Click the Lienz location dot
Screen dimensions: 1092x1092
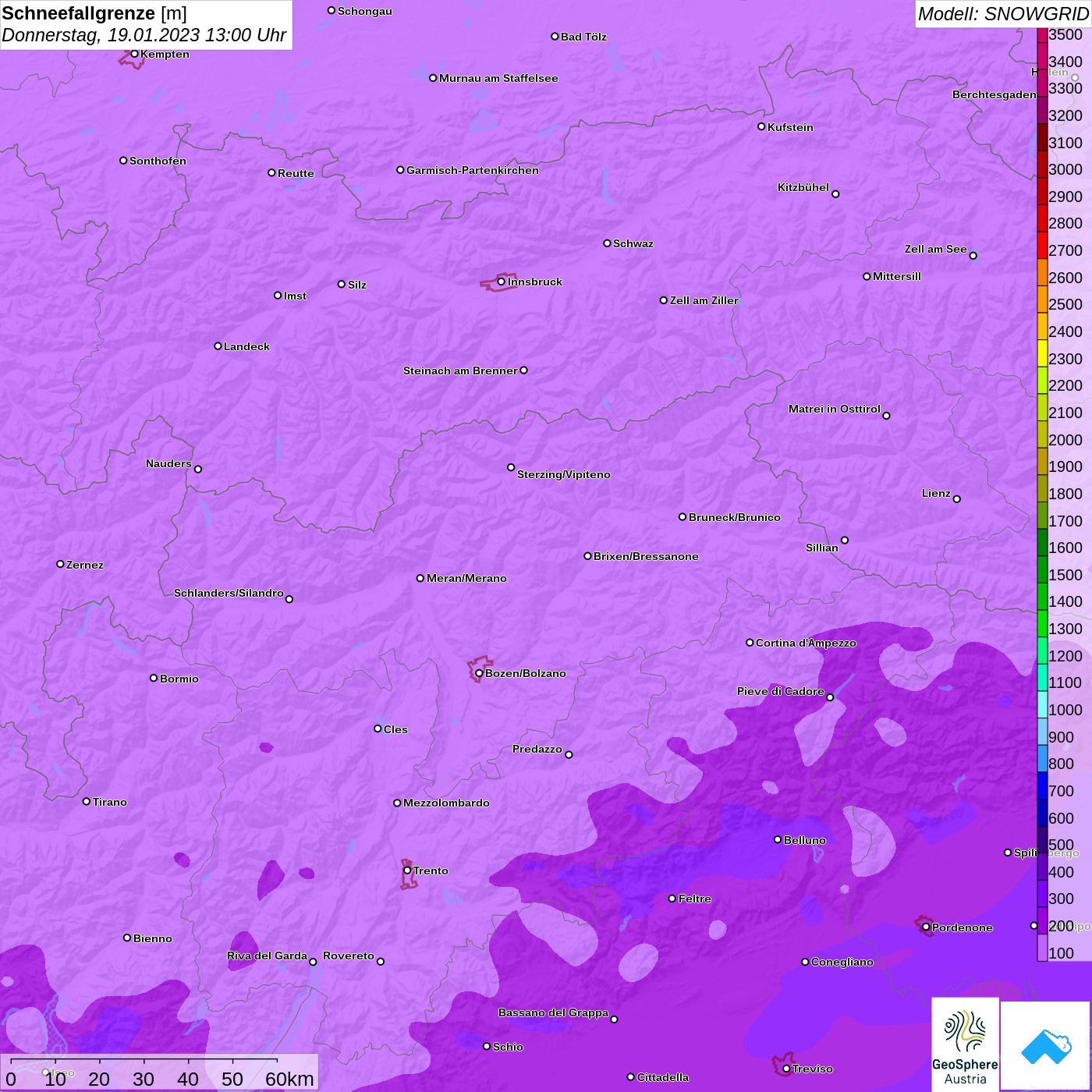tap(957, 499)
